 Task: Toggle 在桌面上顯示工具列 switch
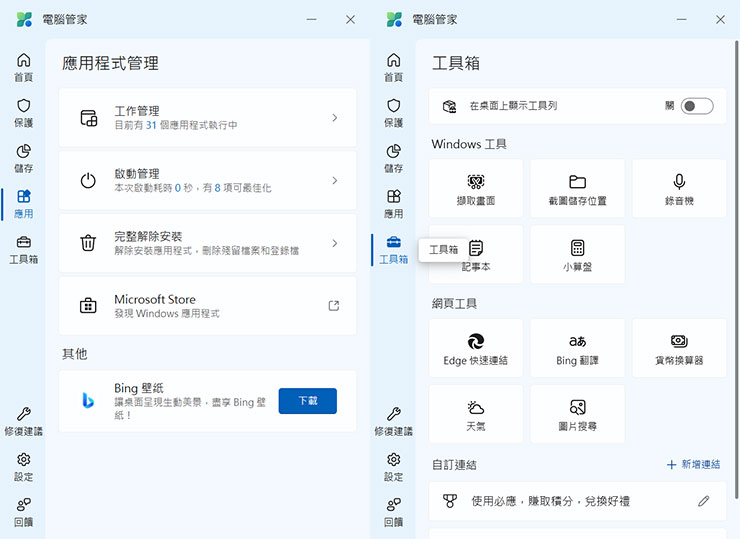tap(697, 106)
